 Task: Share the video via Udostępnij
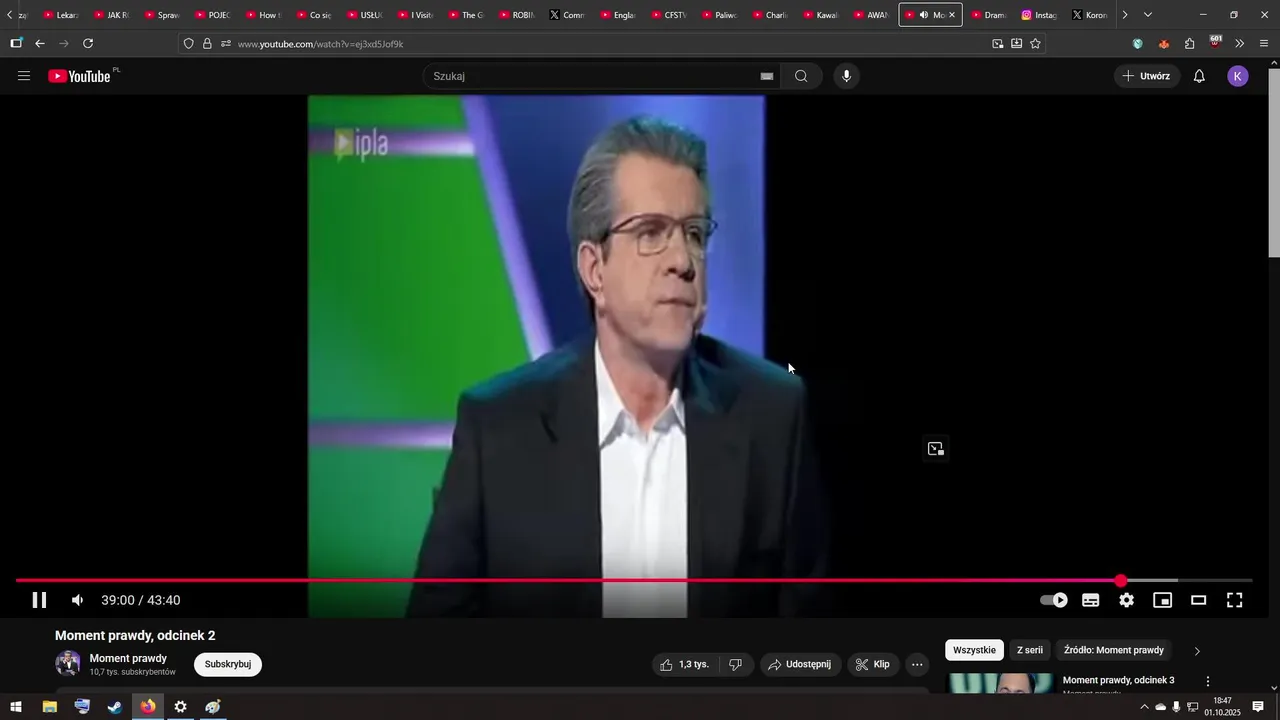click(800, 664)
